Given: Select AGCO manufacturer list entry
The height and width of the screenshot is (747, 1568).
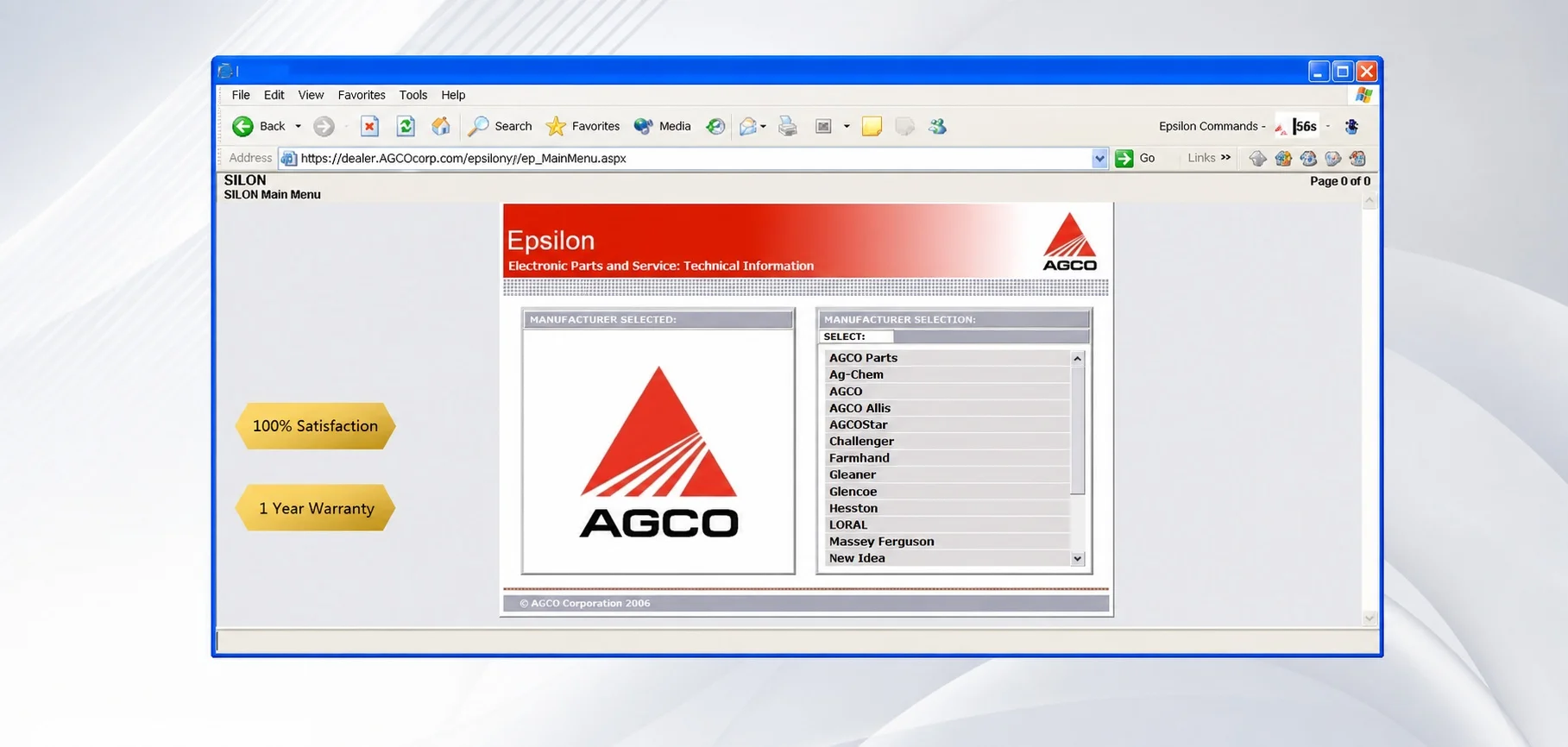Looking at the screenshot, I should [947, 391].
